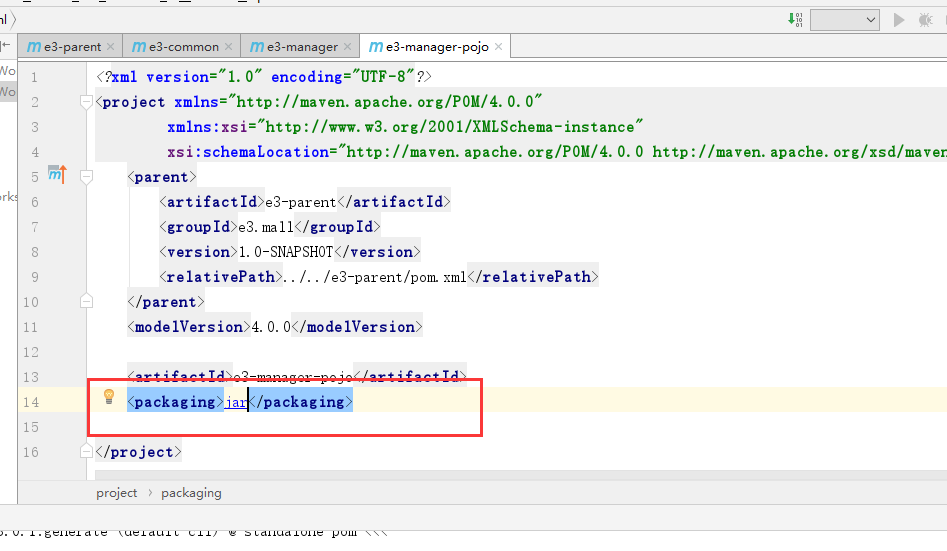
Task: Switch to the e3-parent tab
Action: (x=72, y=47)
